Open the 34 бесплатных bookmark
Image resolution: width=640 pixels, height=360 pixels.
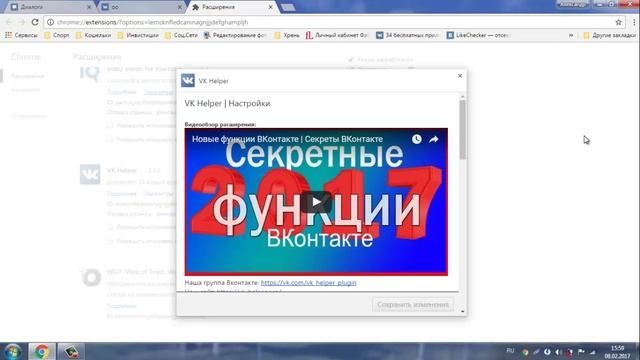(407, 36)
